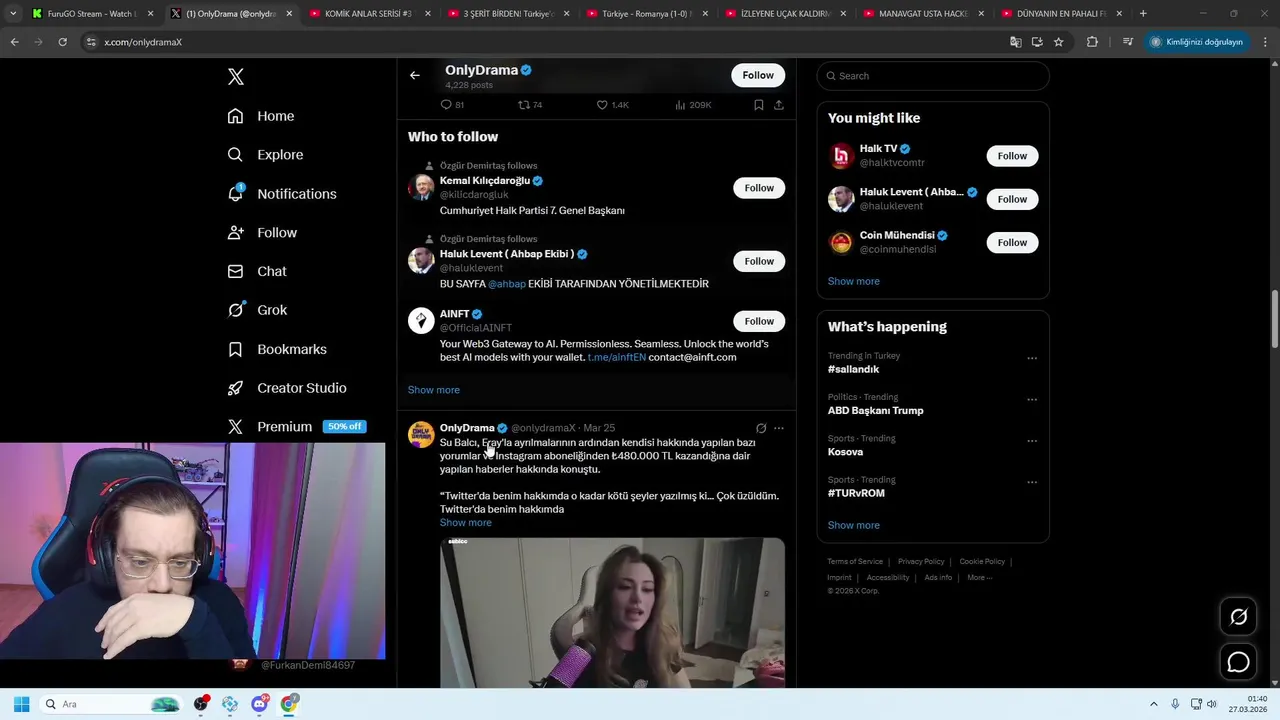The width and height of the screenshot is (1280, 720).
Task: Open the t.me/ainftEN link
Action: [616, 357]
